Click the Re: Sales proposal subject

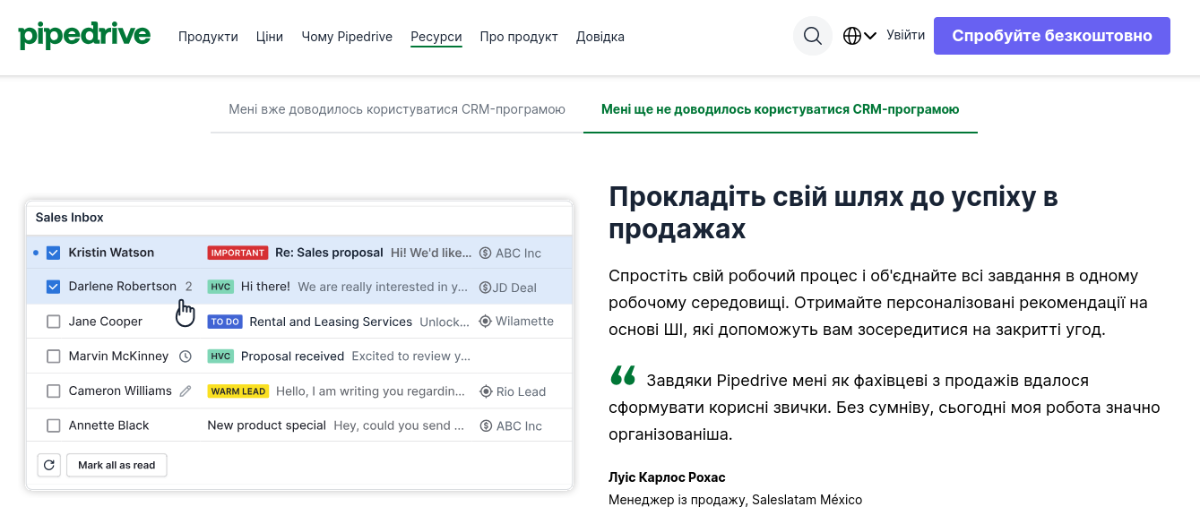pos(329,252)
